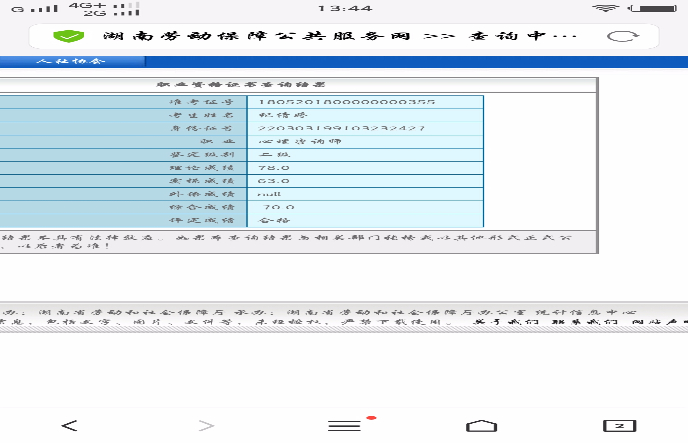This screenshot has height=443, width=688.
Task: Tap the practical score value 63.0
Action: [x=275, y=180]
